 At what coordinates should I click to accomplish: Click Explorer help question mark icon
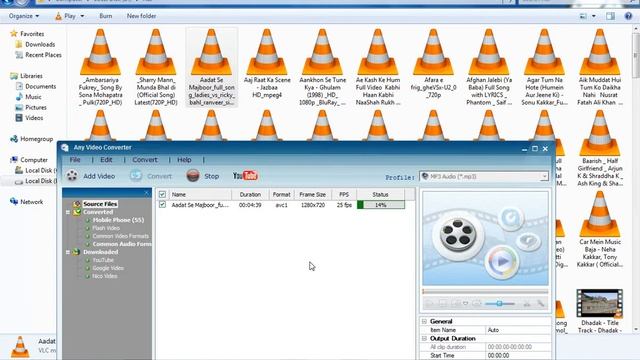click(629, 16)
